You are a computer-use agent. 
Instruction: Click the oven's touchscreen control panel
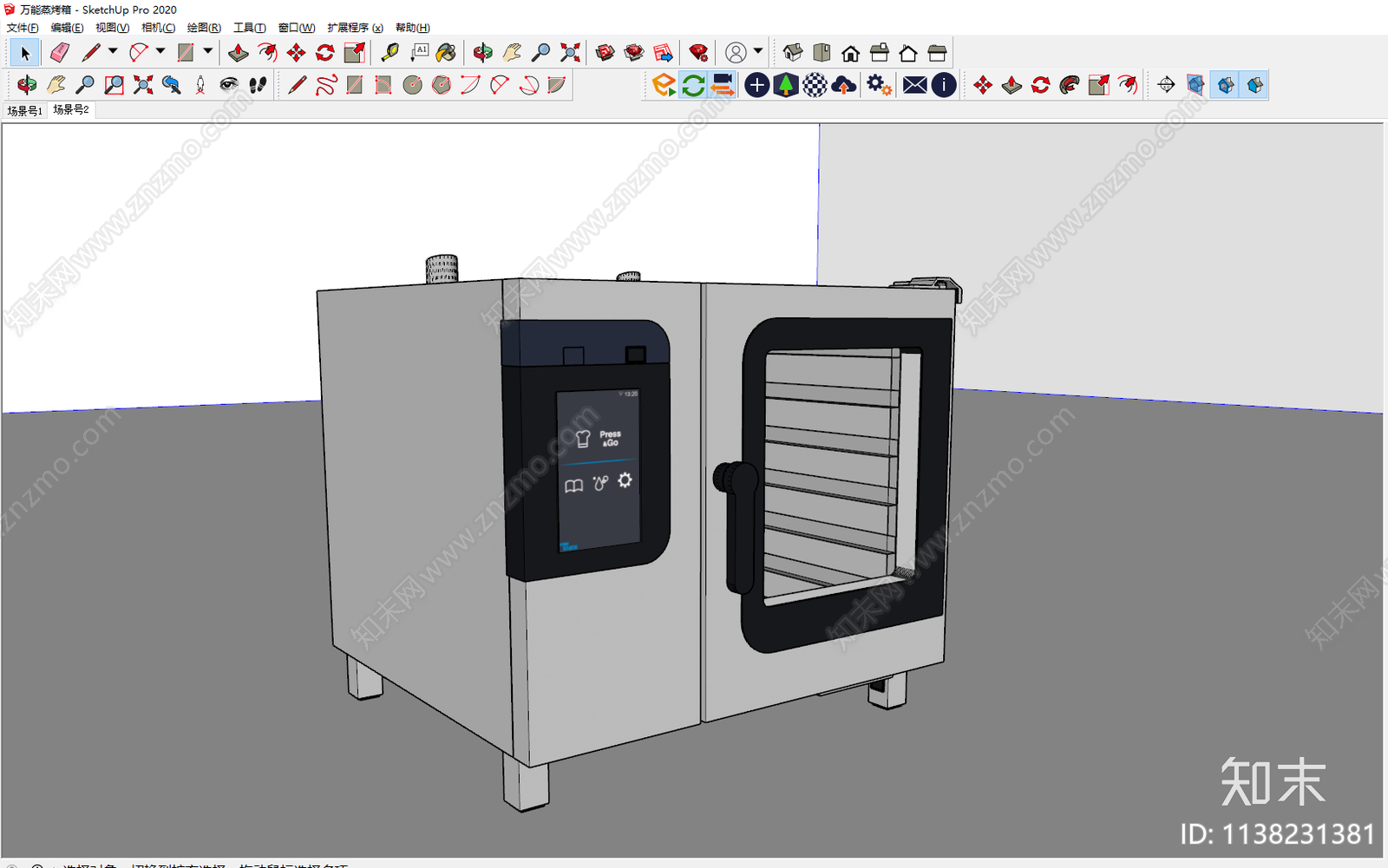point(599,469)
